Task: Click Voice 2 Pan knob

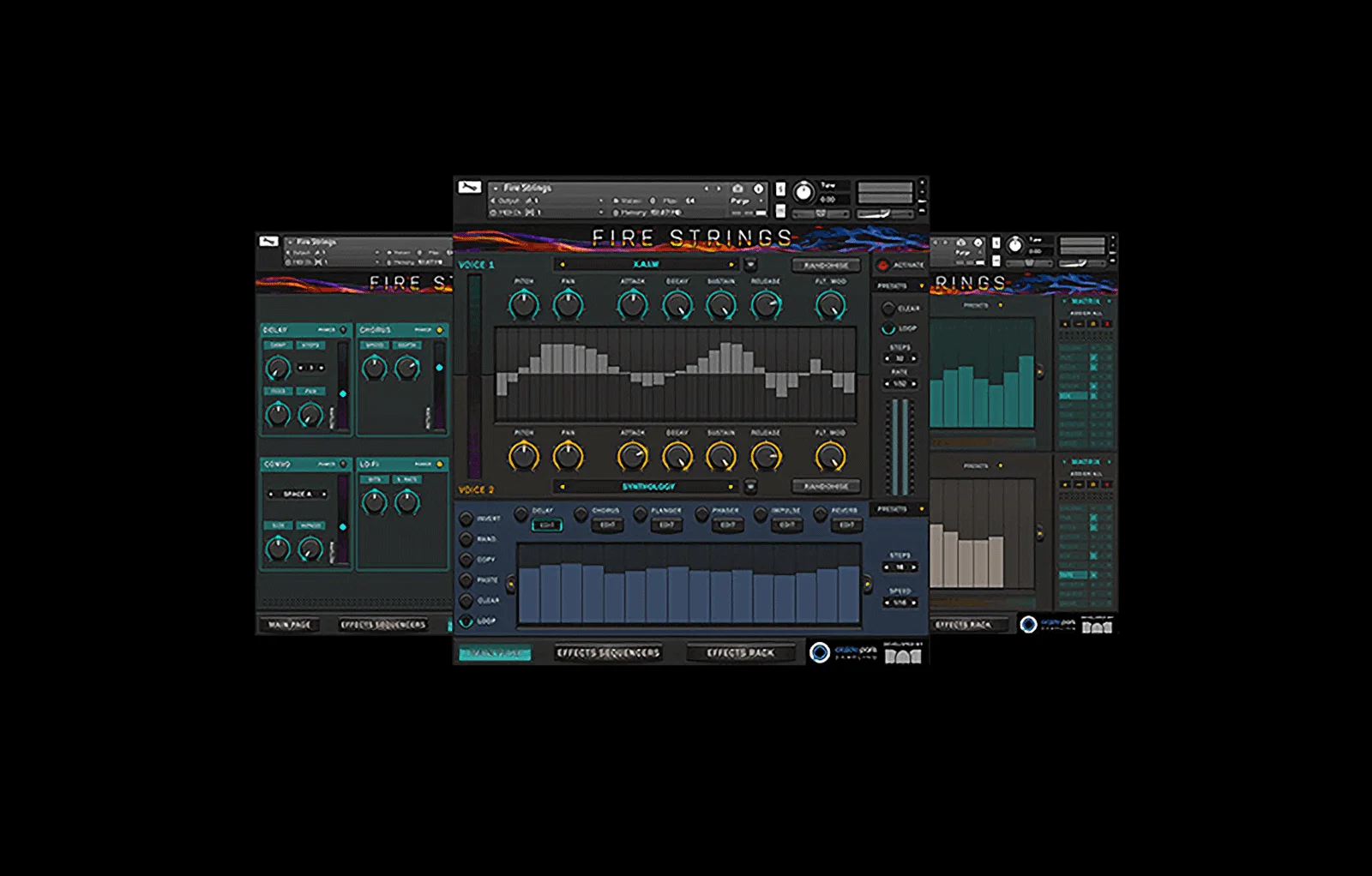Action: pyautogui.click(x=568, y=457)
